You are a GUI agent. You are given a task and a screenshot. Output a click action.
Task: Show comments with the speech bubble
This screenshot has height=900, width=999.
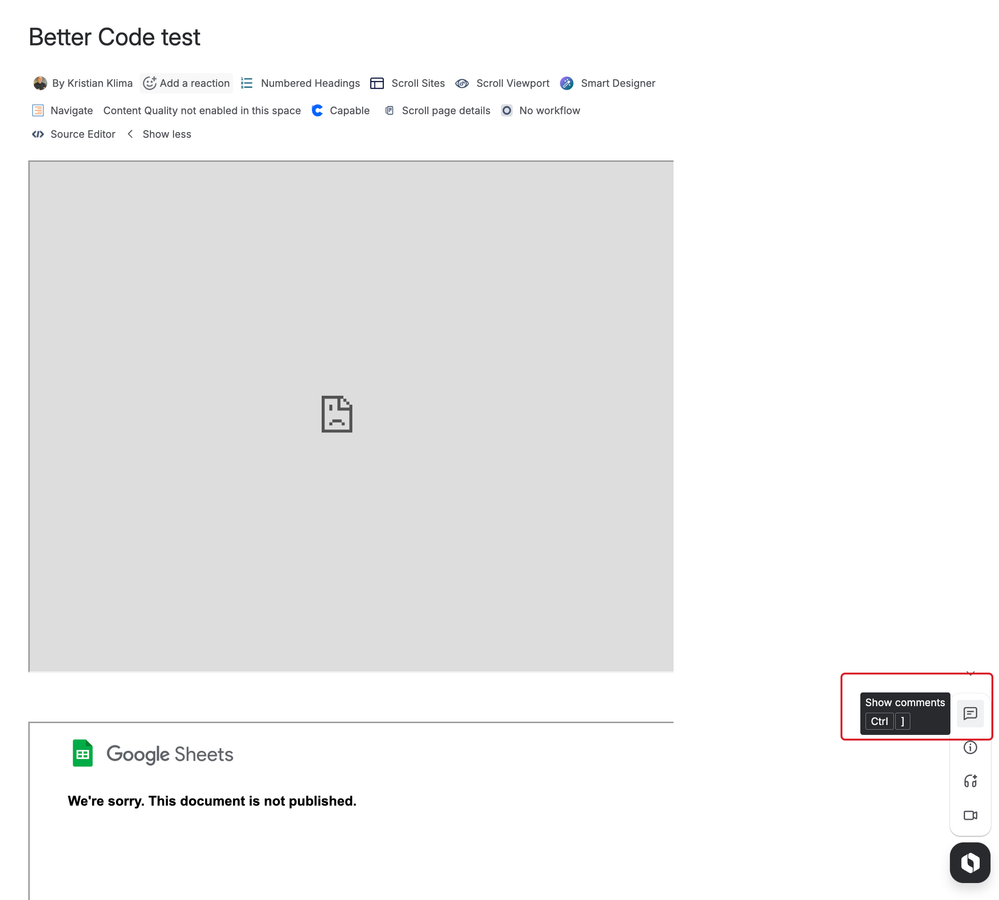click(x=969, y=713)
